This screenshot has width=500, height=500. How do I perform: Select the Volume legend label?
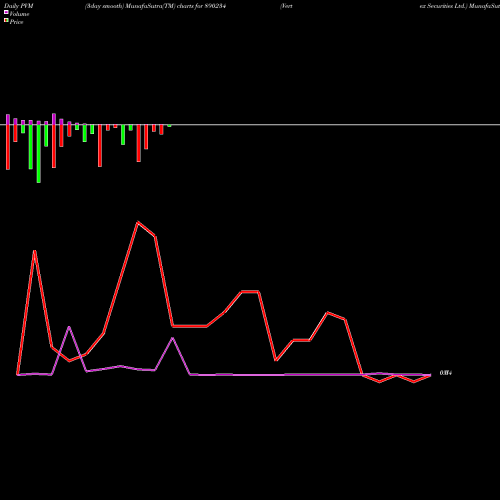pyautogui.click(x=19, y=14)
